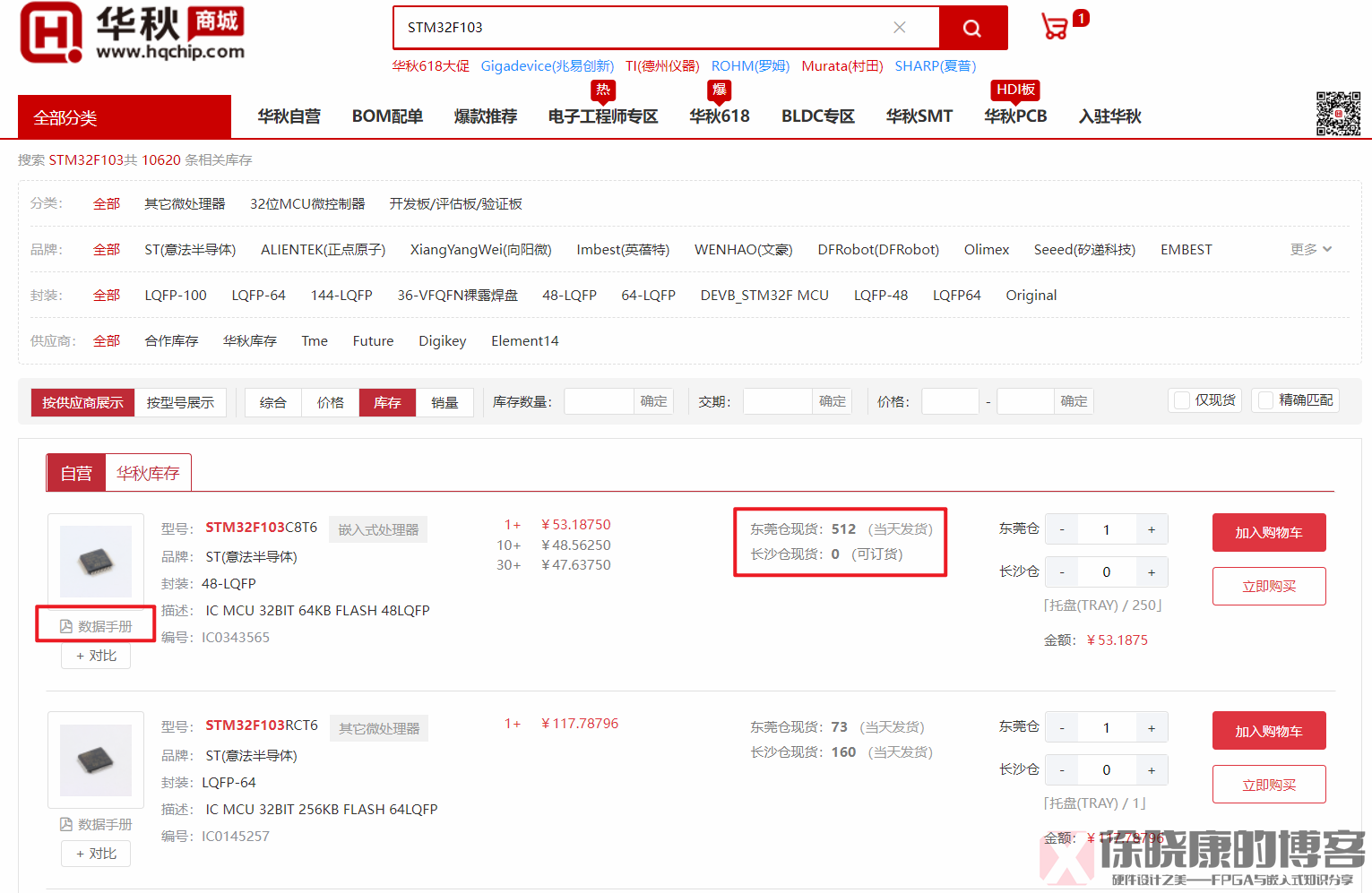Sort results by 价格
Screen dimensions: 1372x893
point(331,402)
